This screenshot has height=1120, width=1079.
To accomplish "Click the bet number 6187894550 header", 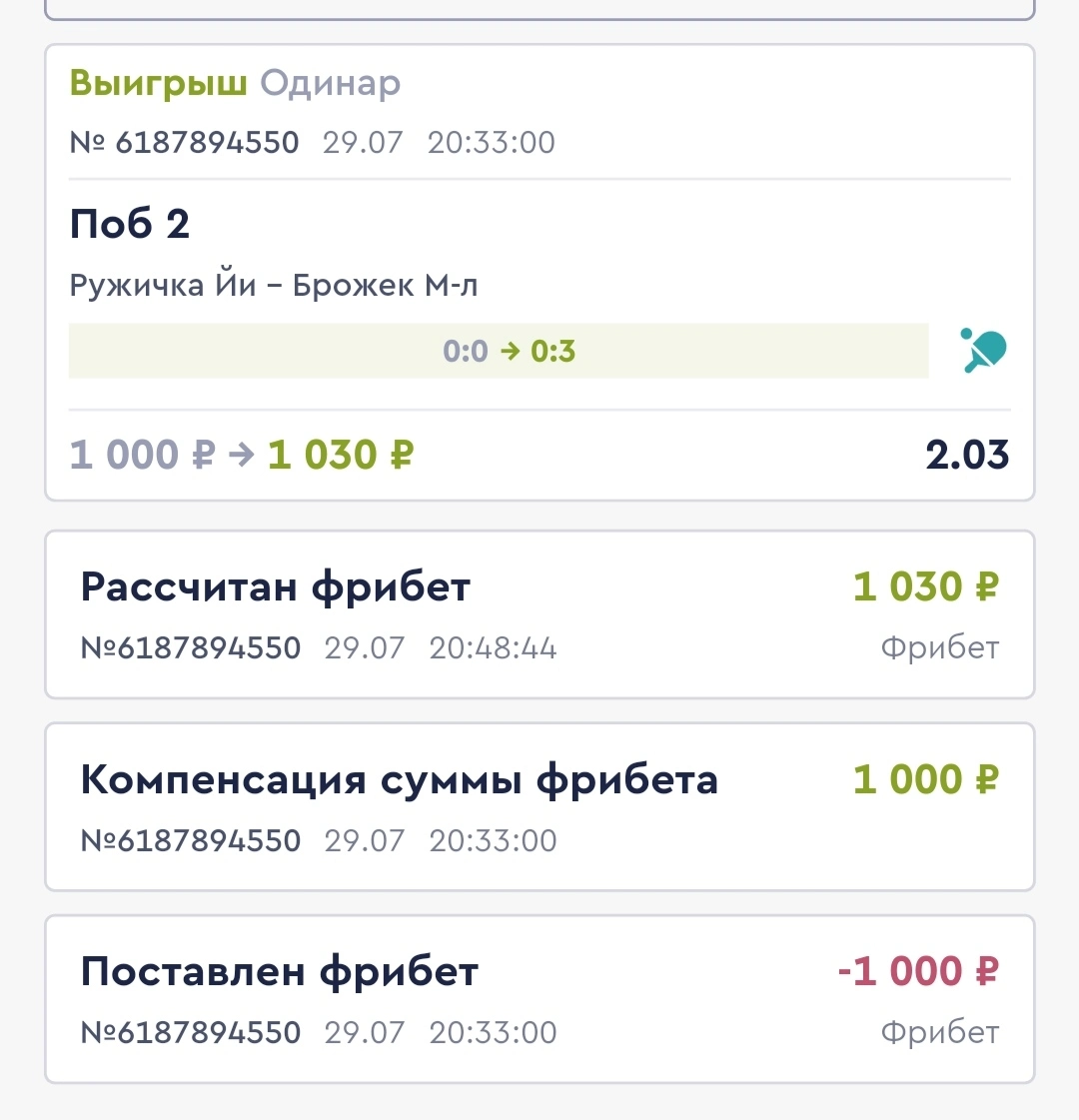I will coord(184,142).
